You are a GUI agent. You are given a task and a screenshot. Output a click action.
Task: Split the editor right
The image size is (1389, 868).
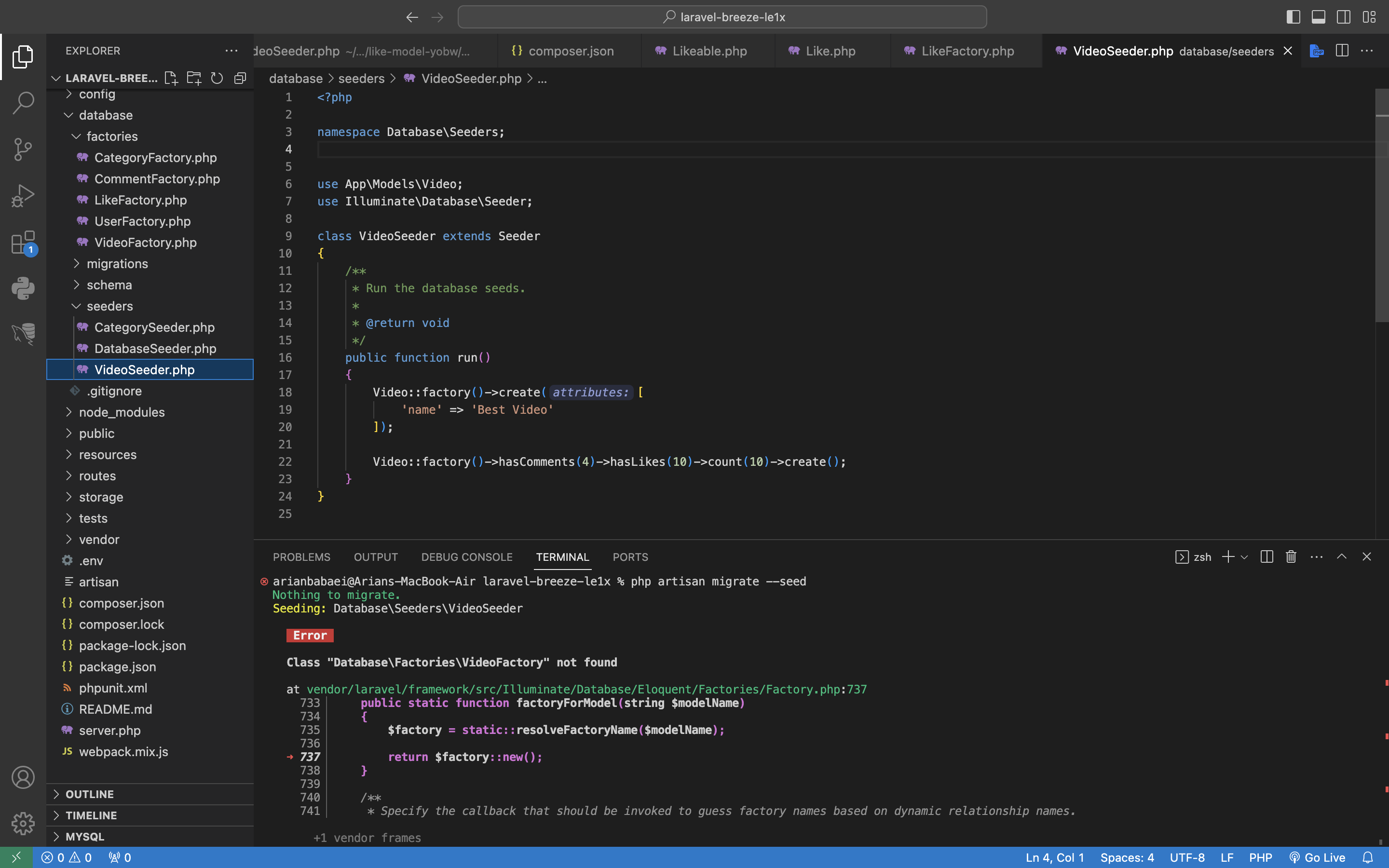coord(1342,51)
